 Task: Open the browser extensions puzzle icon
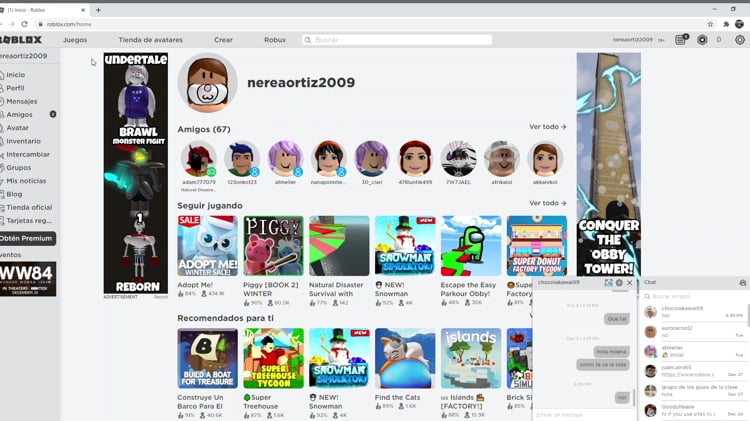click(726, 24)
